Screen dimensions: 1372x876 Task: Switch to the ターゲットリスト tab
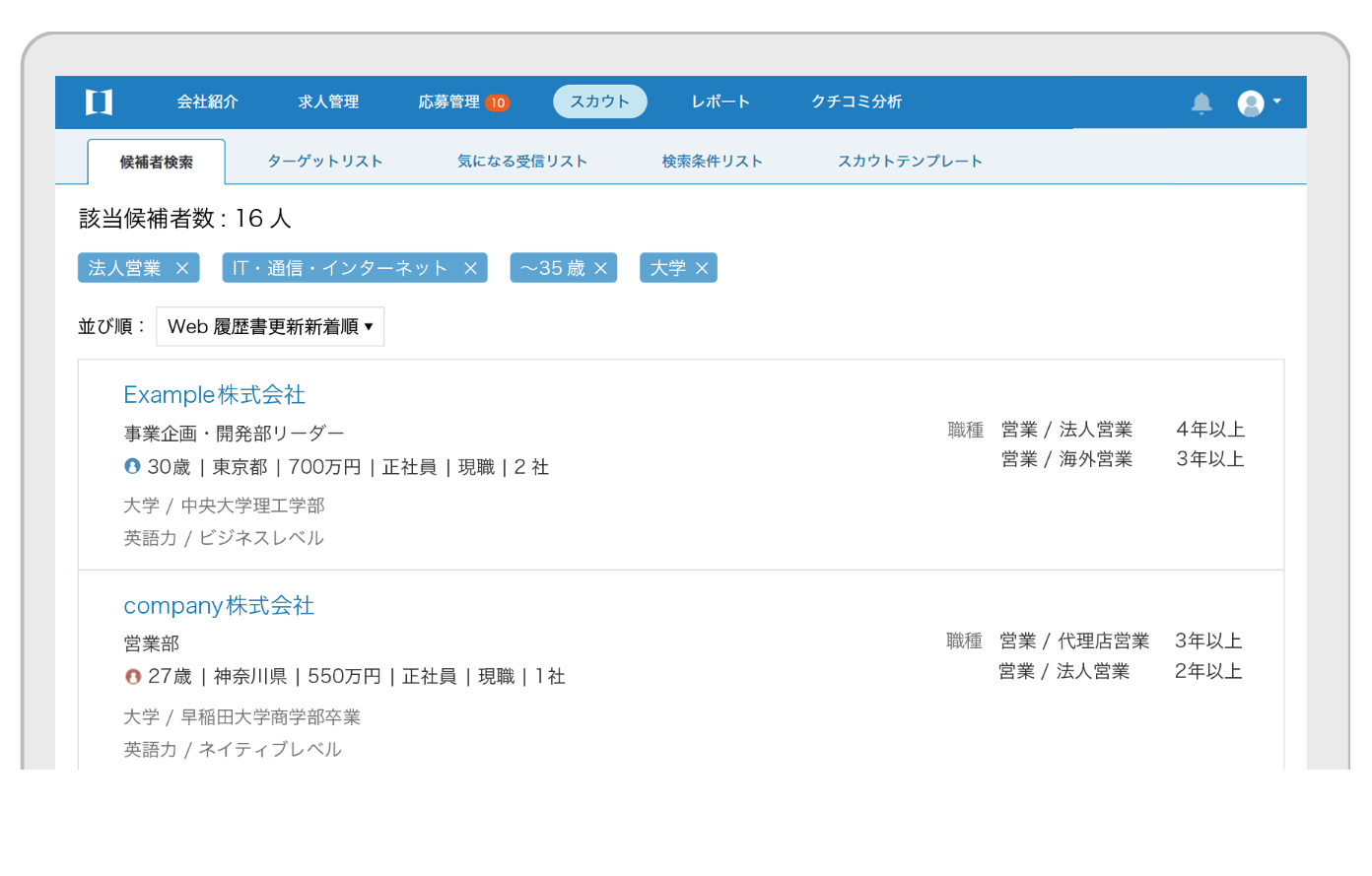click(324, 162)
